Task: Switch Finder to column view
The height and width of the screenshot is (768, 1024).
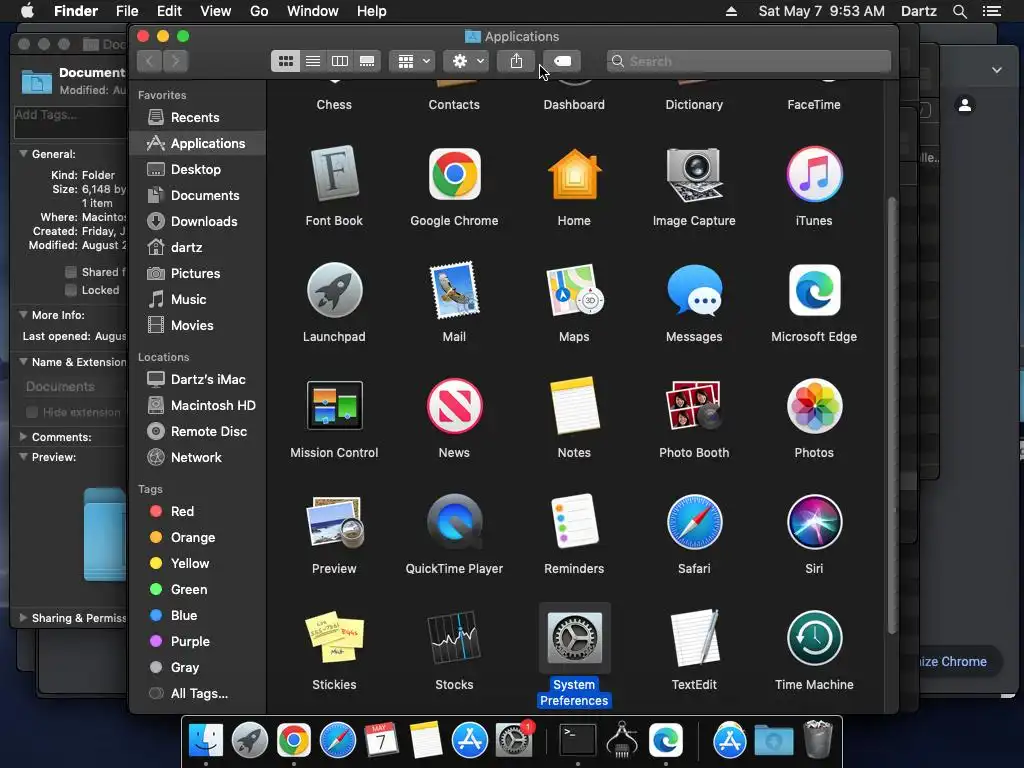Action: 340,61
